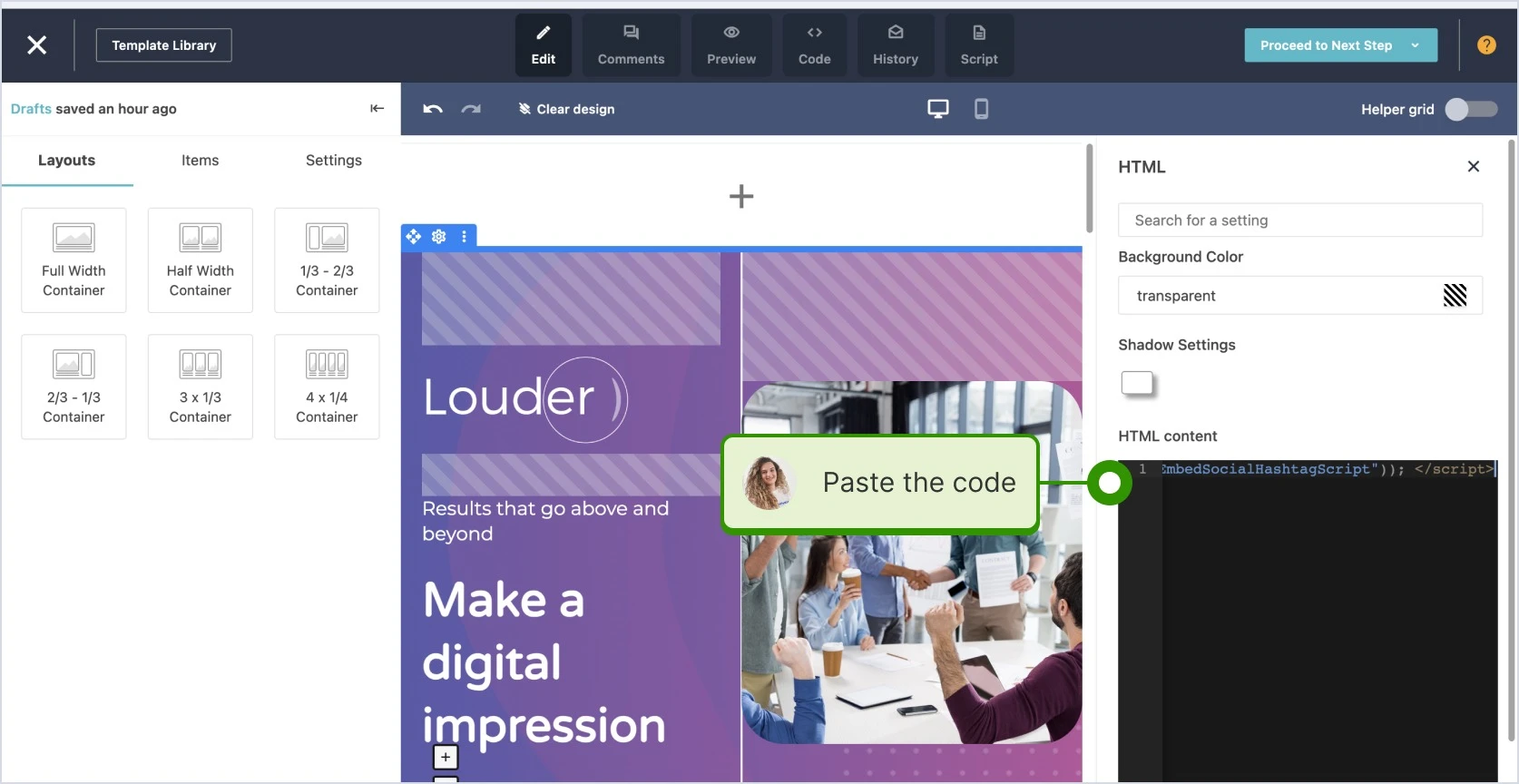This screenshot has height=784, width=1519.
Task: Click the Search for a setting field
Action: (x=1300, y=220)
